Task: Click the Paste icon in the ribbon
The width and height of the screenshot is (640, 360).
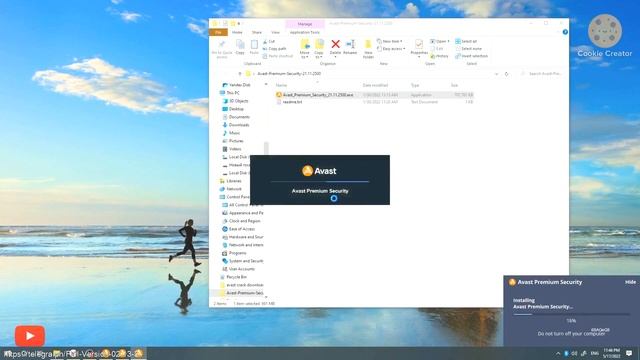Action: coord(254,44)
